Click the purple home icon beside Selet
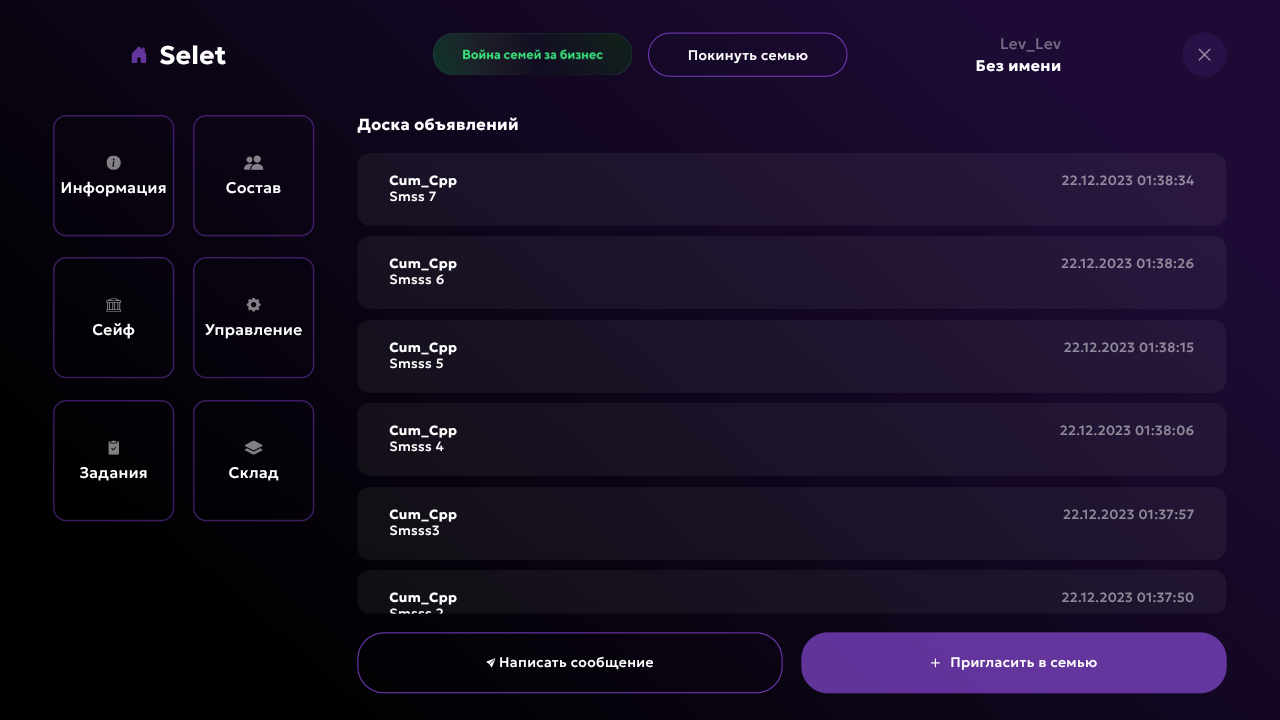Screen dimensions: 1280x720 point(139,55)
